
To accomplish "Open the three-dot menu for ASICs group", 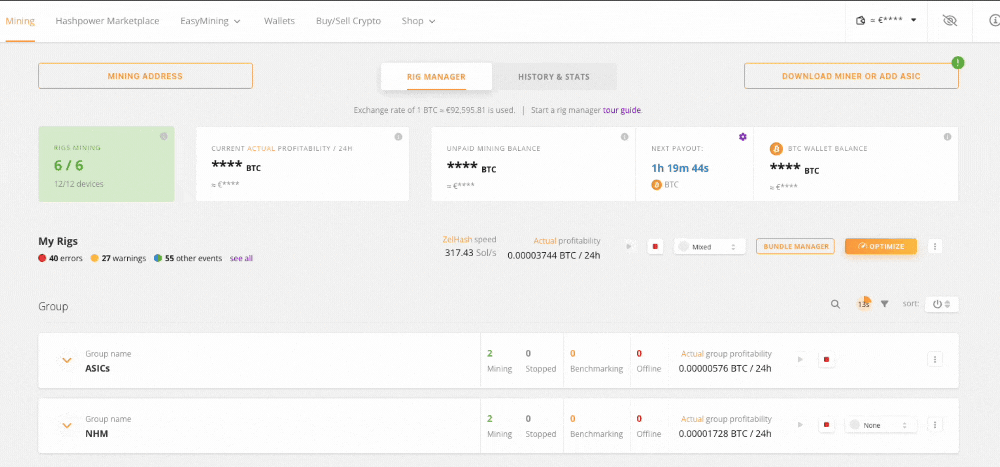I will pyautogui.click(x=935, y=359).
